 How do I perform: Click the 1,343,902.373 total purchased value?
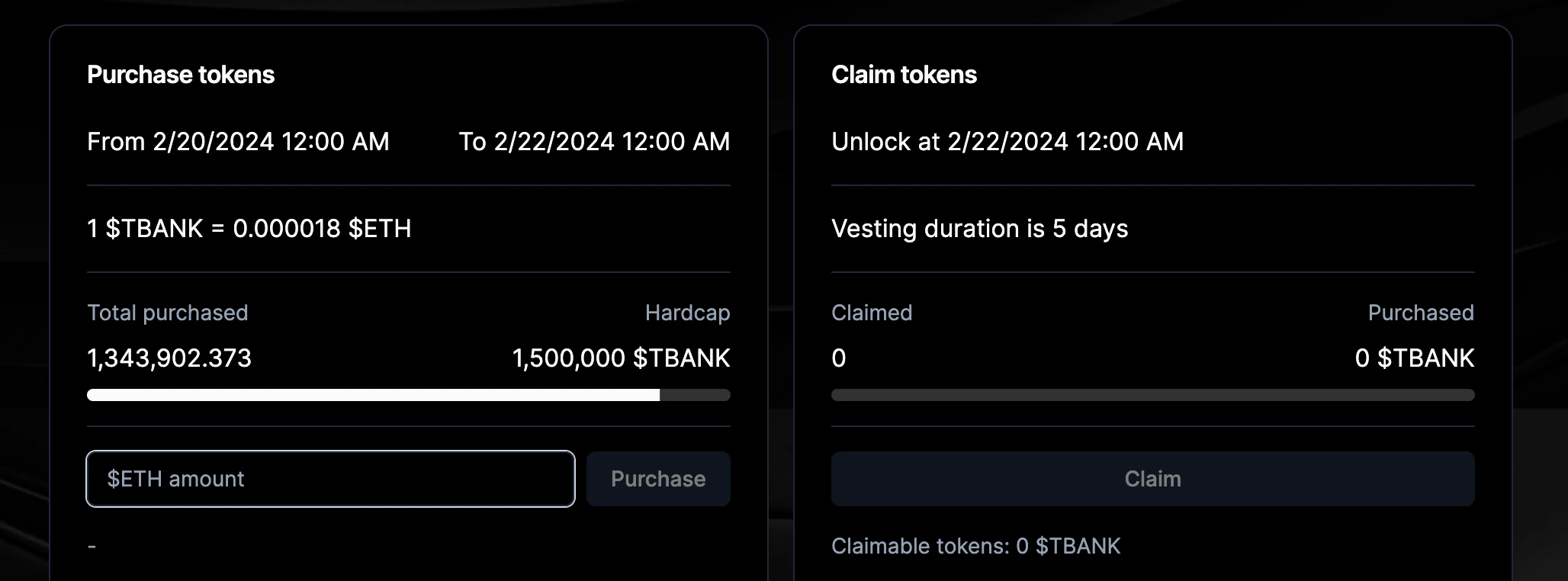coord(169,358)
